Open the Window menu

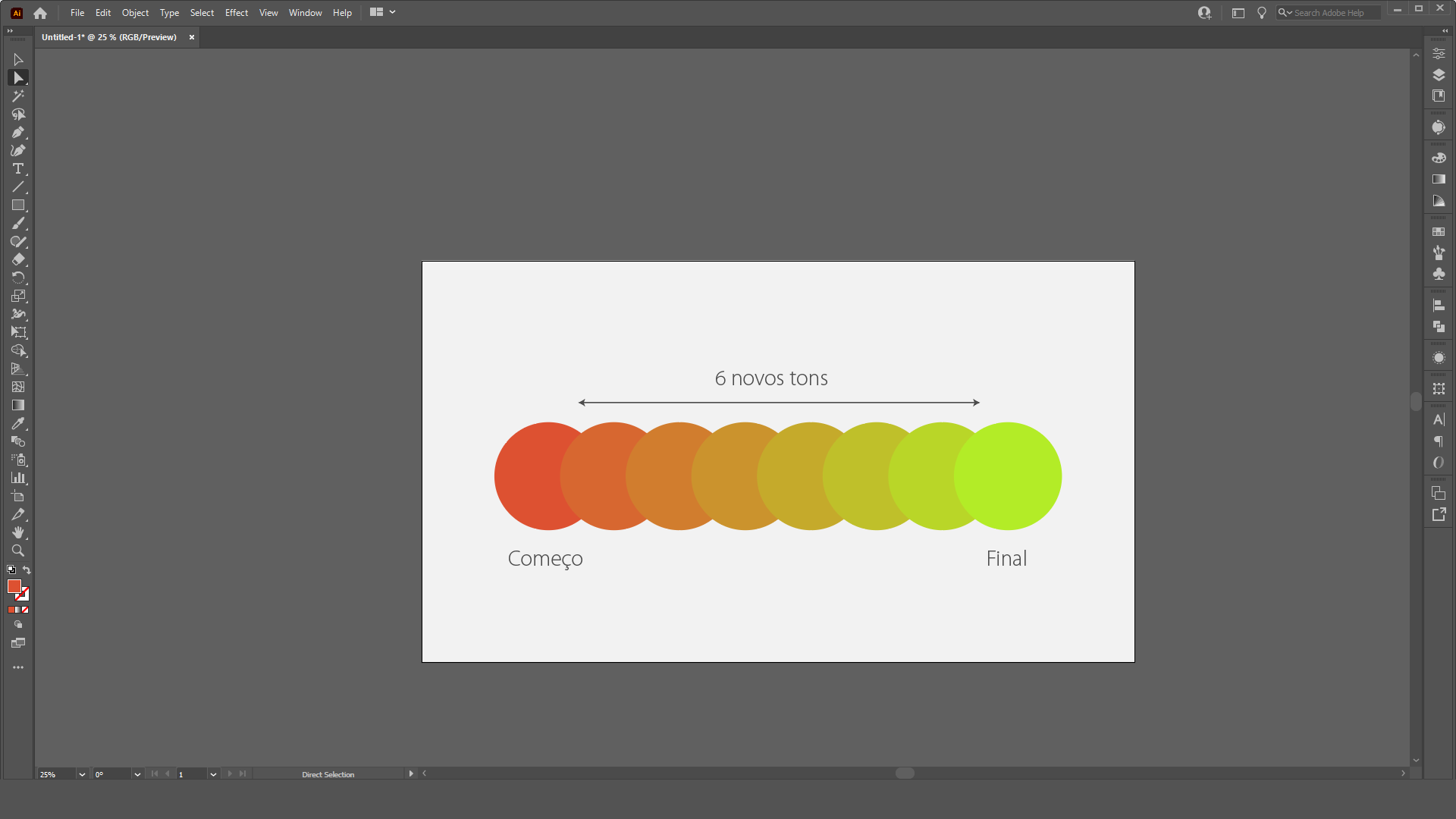[305, 13]
